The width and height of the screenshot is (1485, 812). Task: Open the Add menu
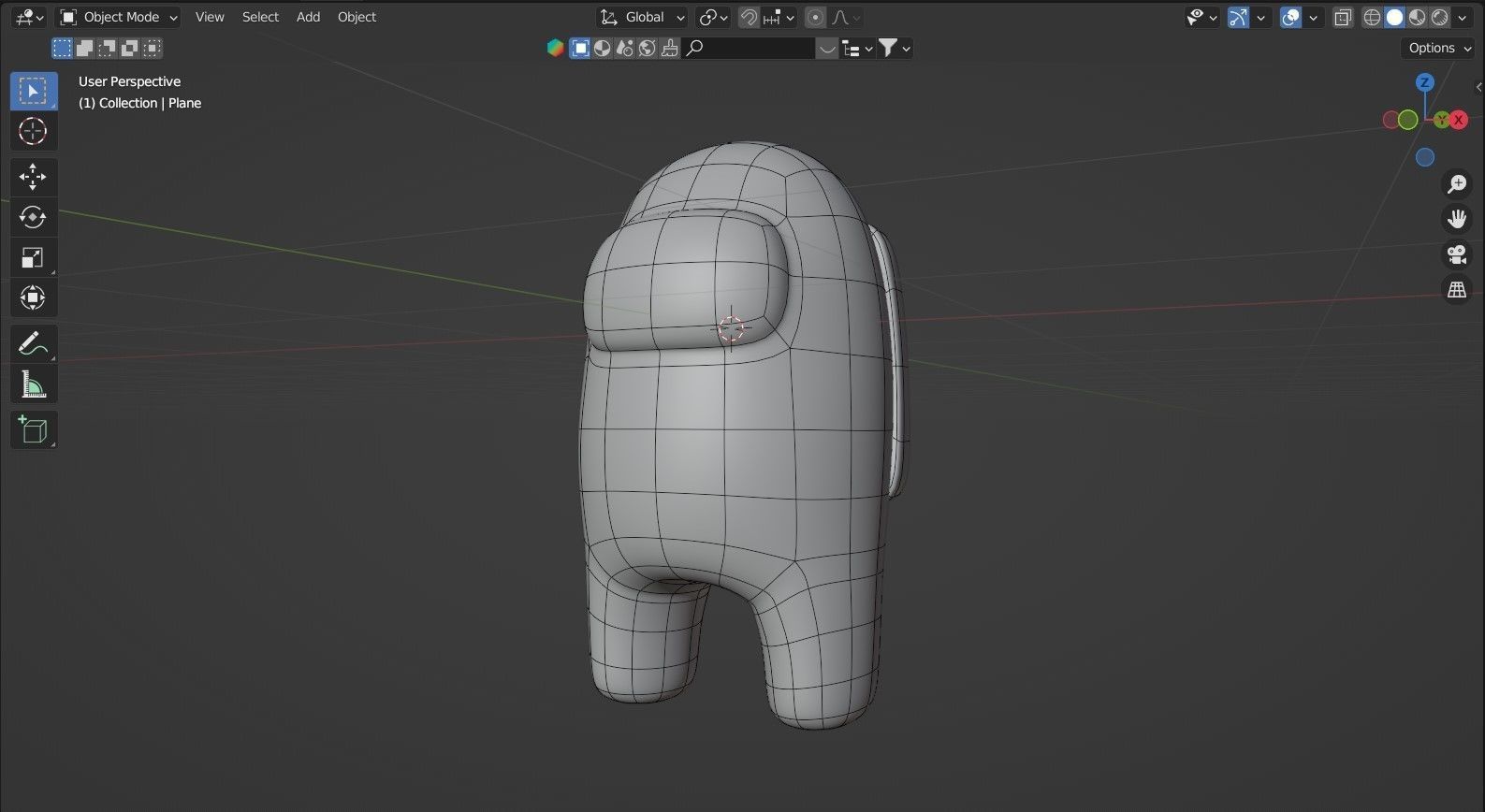(x=308, y=17)
